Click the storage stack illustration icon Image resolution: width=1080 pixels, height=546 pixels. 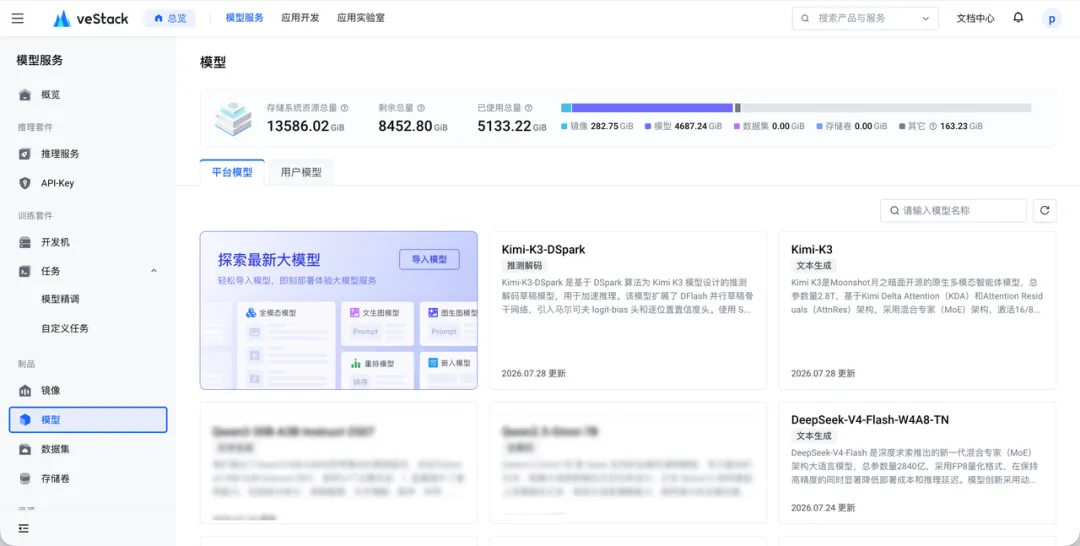(233, 118)
